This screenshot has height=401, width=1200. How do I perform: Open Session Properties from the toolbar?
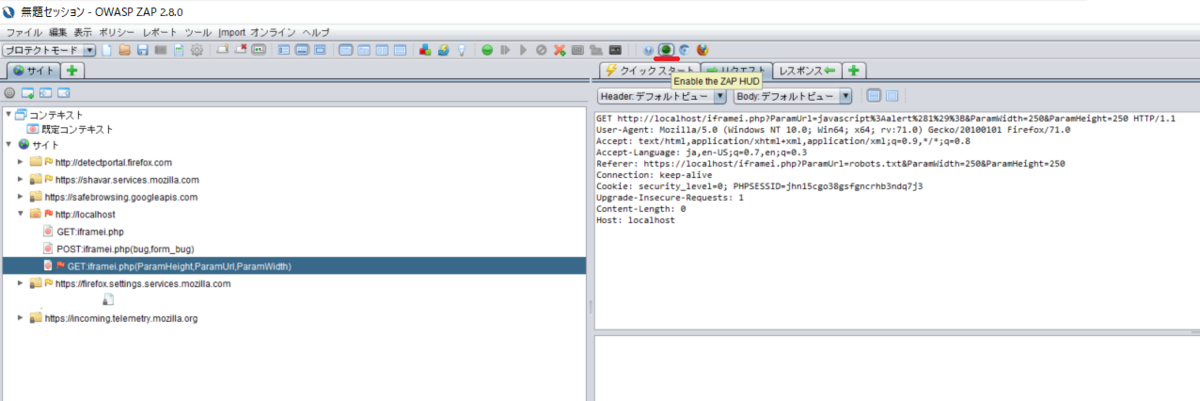pos(178,50)
